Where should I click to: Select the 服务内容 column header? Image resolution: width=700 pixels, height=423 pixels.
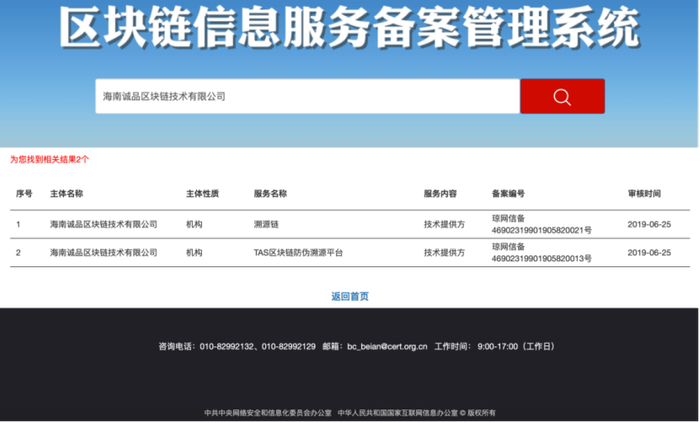tap(440, 194)
